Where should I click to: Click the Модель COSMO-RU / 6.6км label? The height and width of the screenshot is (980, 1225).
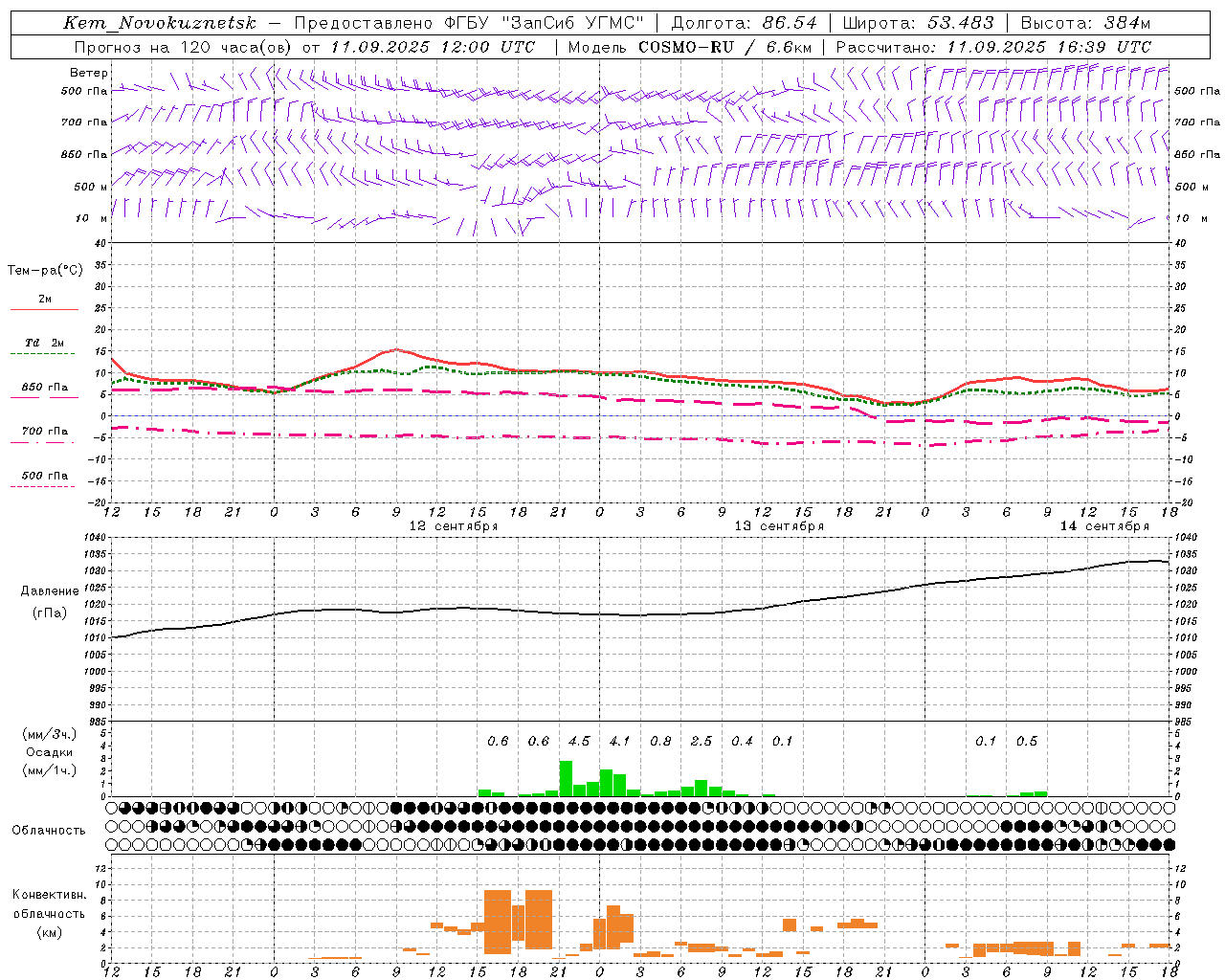click(x=690, y=47)
